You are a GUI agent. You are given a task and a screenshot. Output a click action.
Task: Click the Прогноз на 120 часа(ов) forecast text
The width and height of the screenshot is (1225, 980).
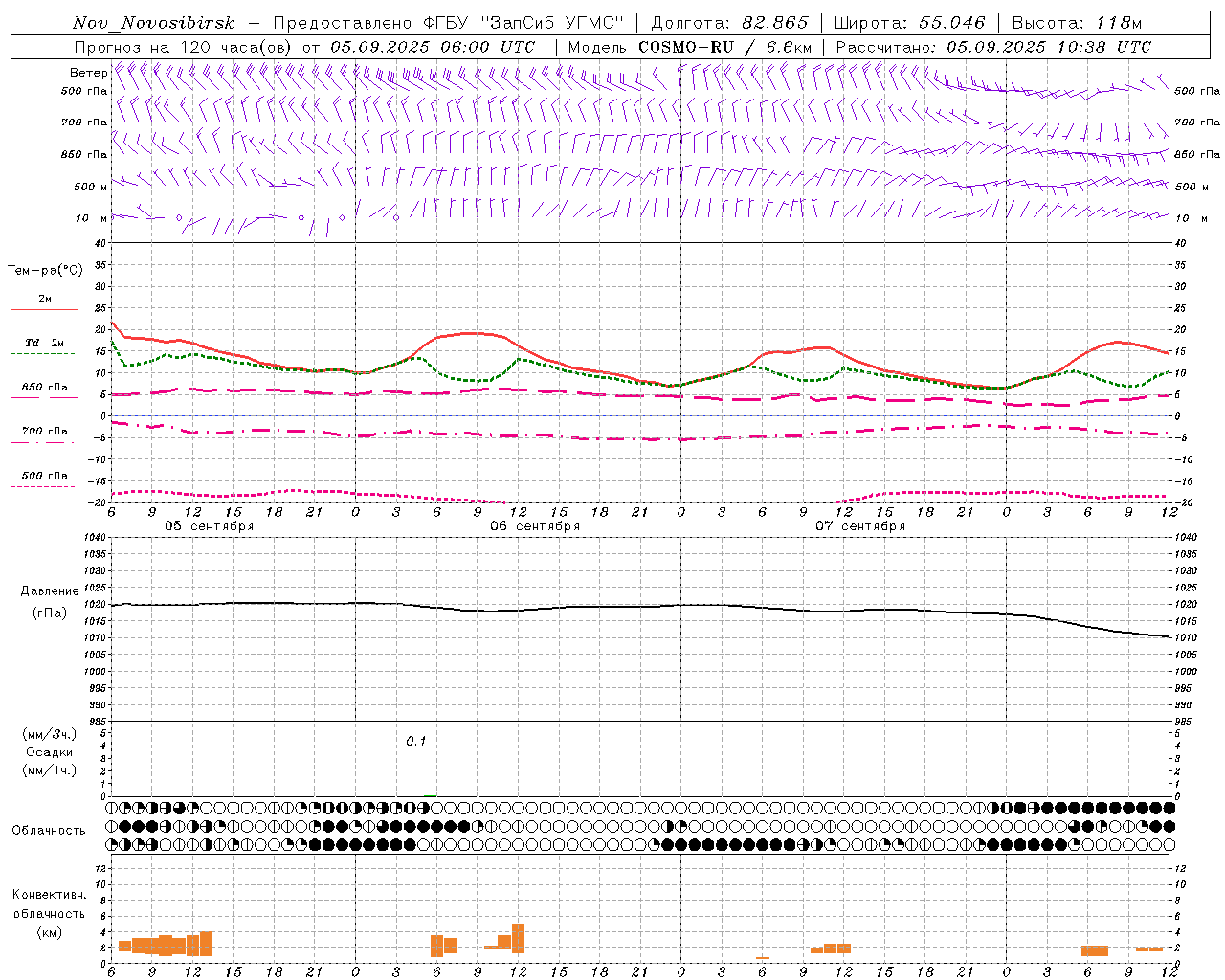pyautogui.click(x=186, y=47)
